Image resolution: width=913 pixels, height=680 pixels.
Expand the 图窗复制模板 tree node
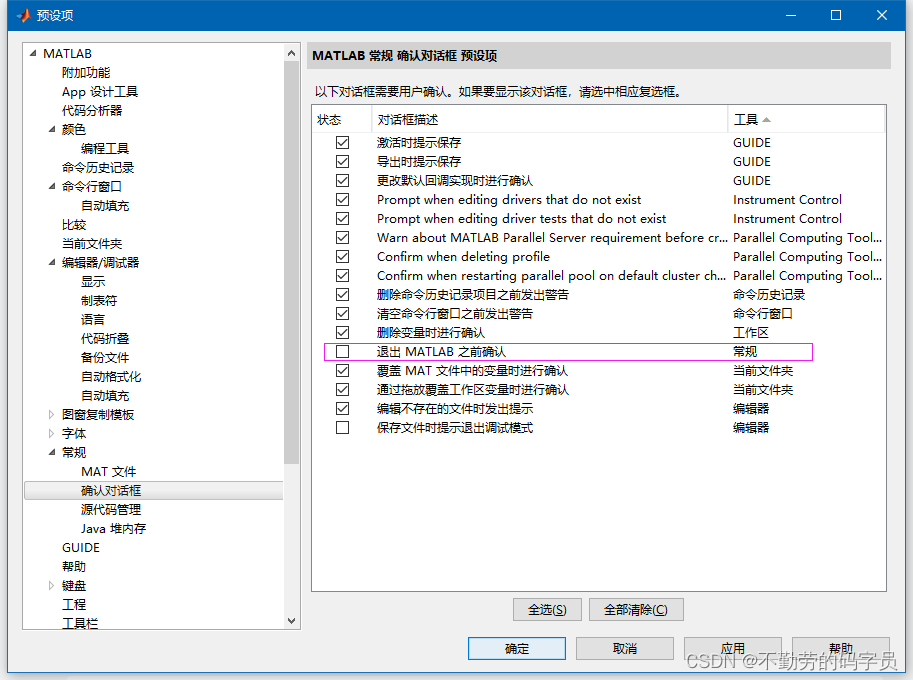point(52,415)
